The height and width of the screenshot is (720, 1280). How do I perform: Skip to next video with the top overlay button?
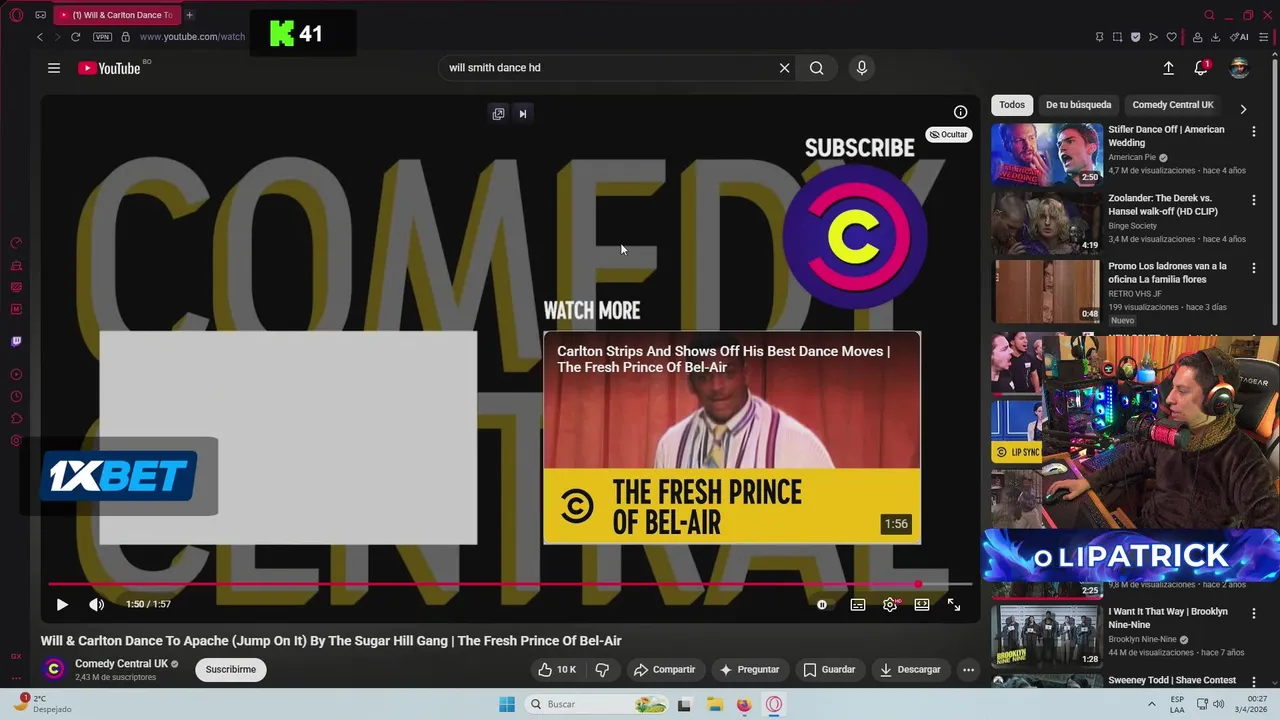(x=522, y=113)
